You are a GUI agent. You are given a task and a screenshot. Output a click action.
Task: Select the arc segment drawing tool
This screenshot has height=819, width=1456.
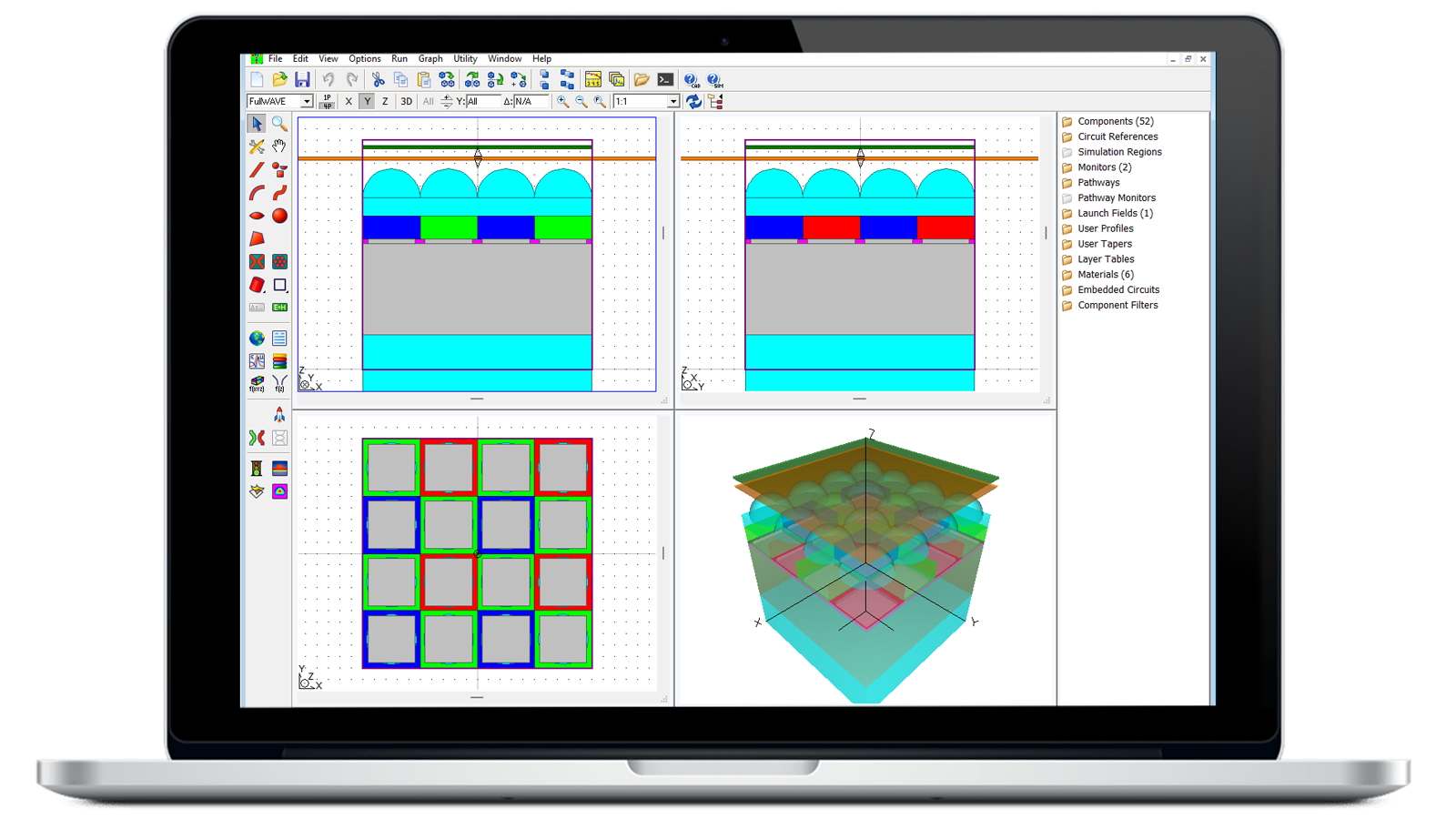[258, 194]
